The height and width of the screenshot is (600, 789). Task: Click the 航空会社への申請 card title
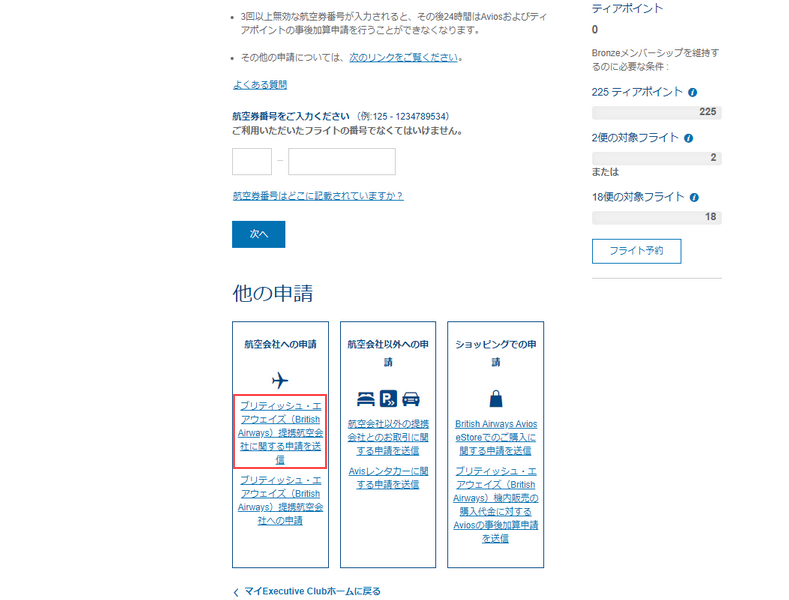click(x=280, y=344)
